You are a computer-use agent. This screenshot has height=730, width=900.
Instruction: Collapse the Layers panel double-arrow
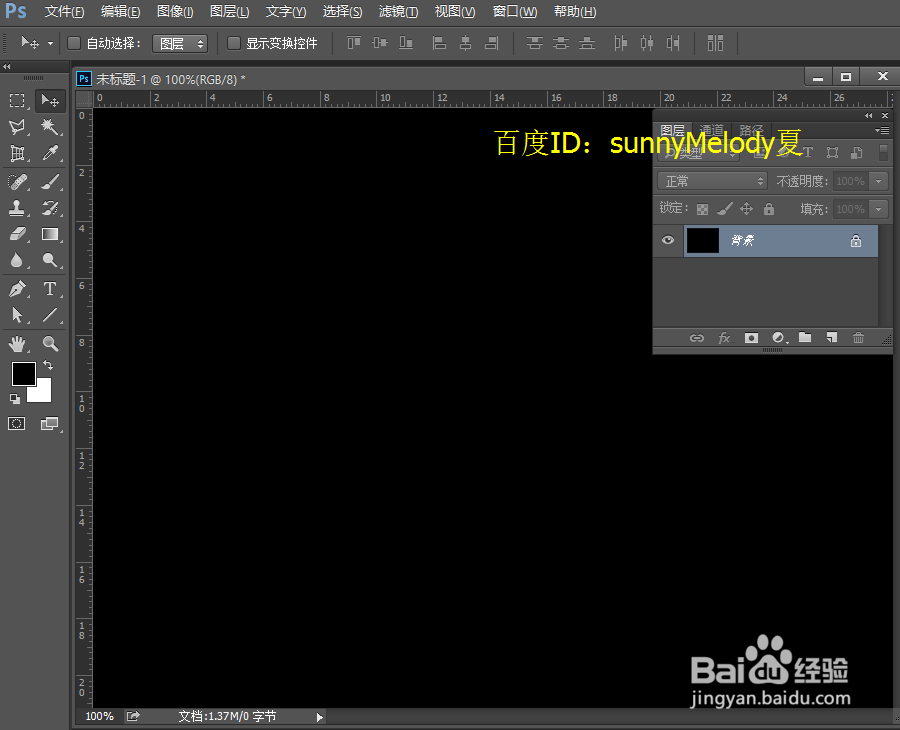point(868,115)
